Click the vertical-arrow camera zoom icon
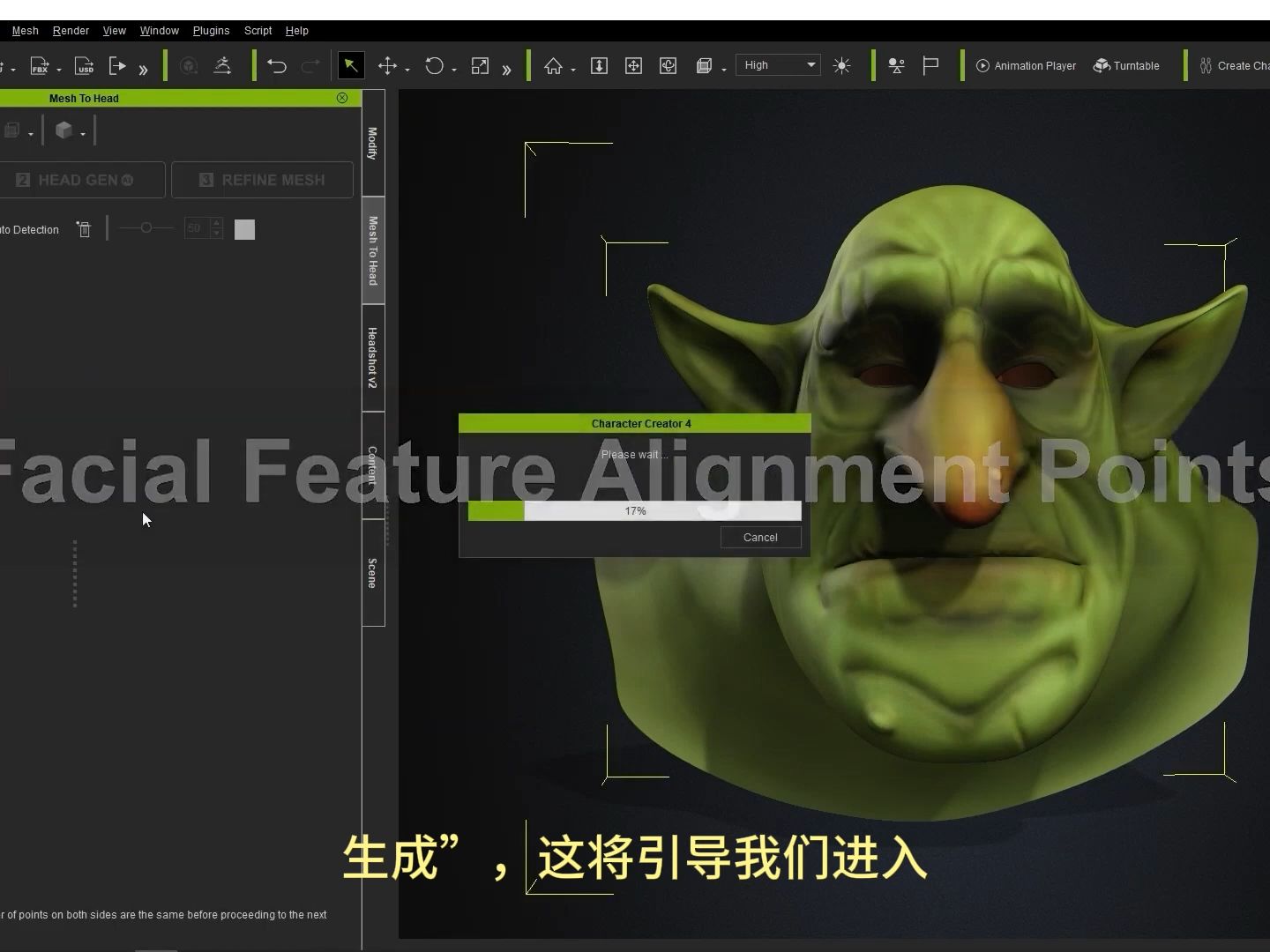The width and height of the screenshot is (1270, 952). 599,66
